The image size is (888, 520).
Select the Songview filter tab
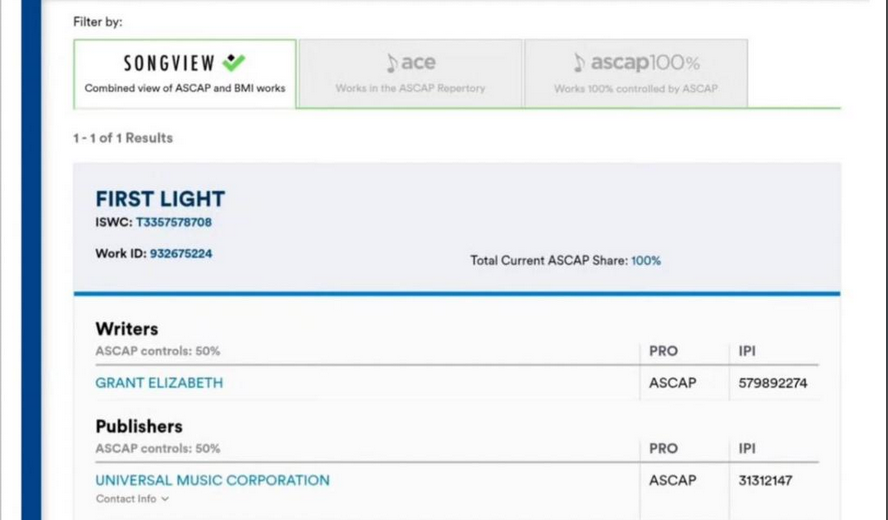(x=185, y=74)
